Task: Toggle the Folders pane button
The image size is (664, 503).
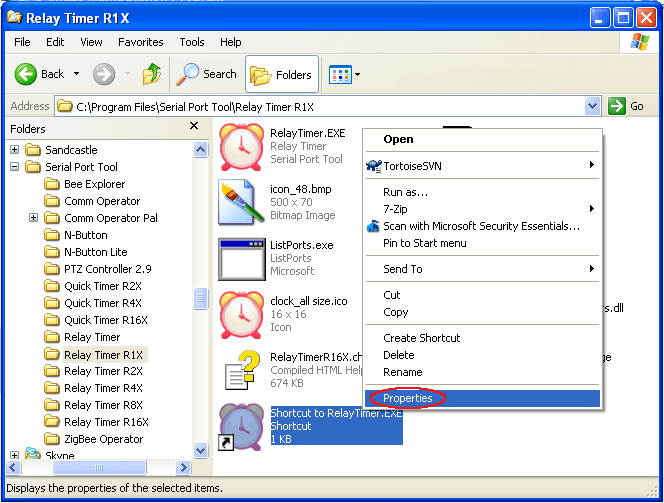Action: pos(282,75)
